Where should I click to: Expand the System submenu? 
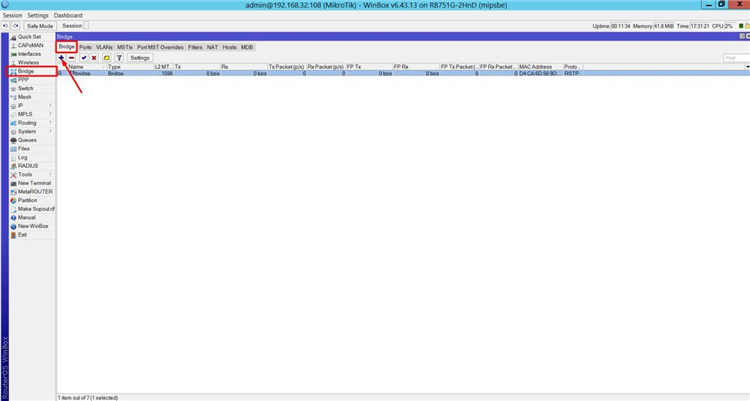point(32,132)
